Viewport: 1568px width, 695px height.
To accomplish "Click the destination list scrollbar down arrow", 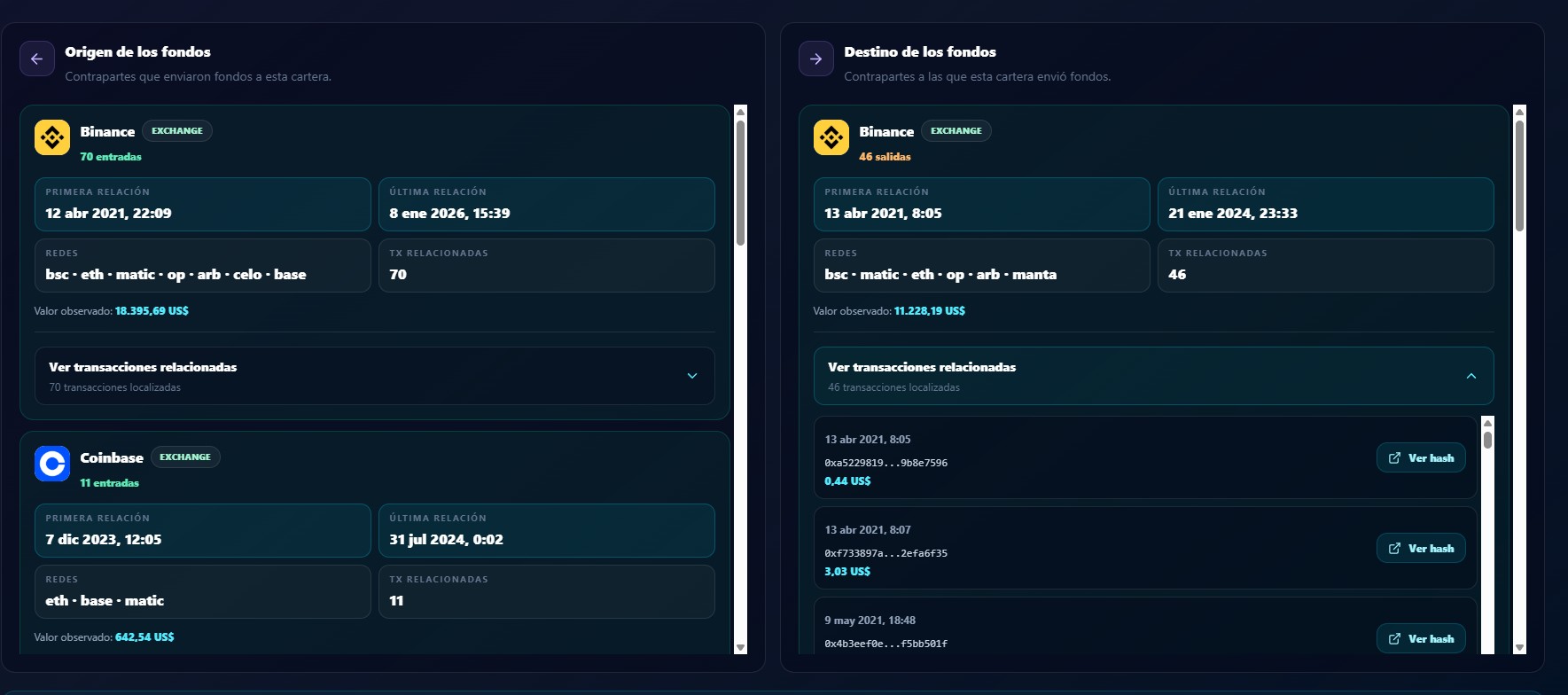I will tap(1520, 648).
